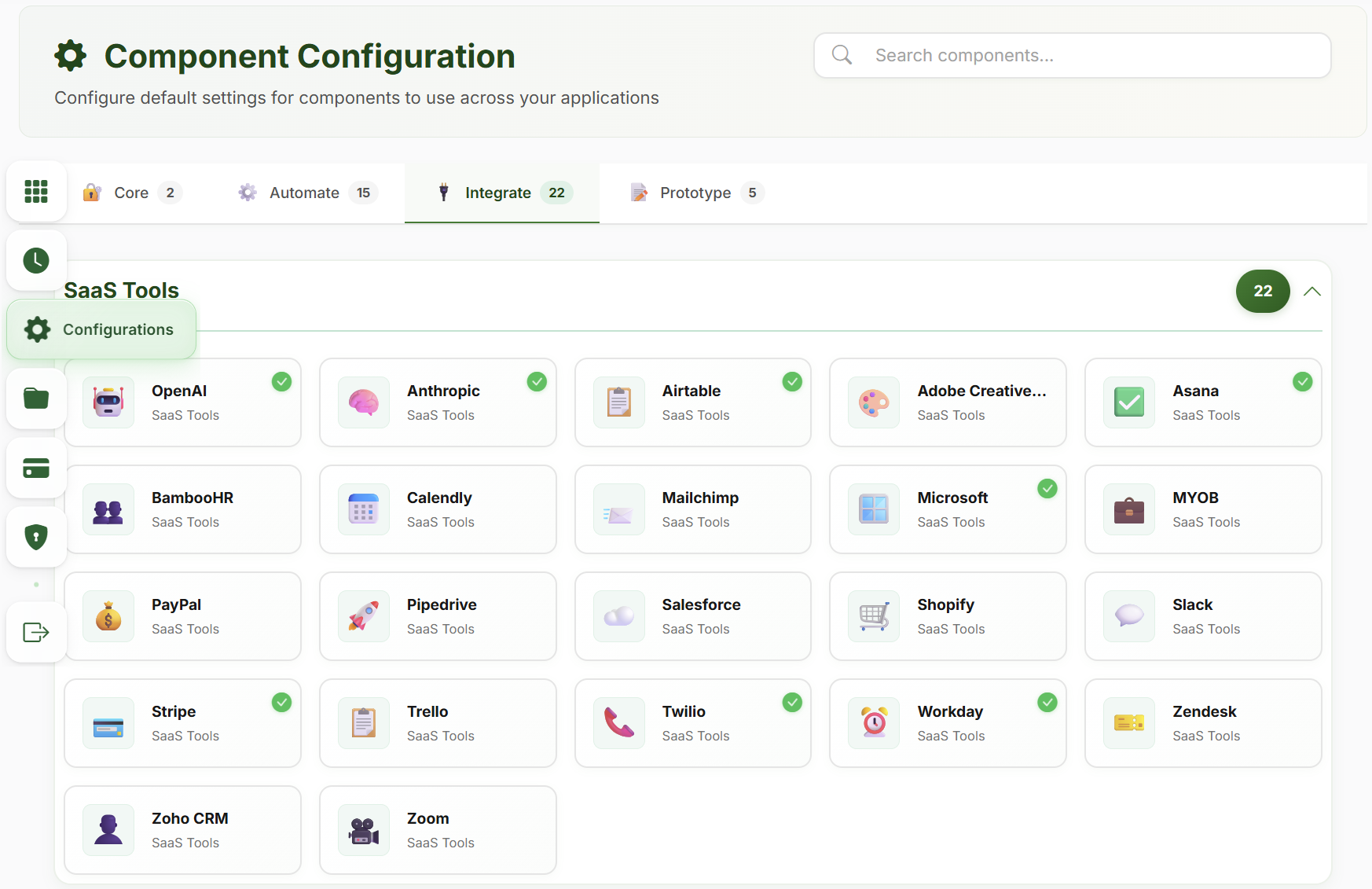
Task: Open the Shopify card title
Action: point(945,604)
